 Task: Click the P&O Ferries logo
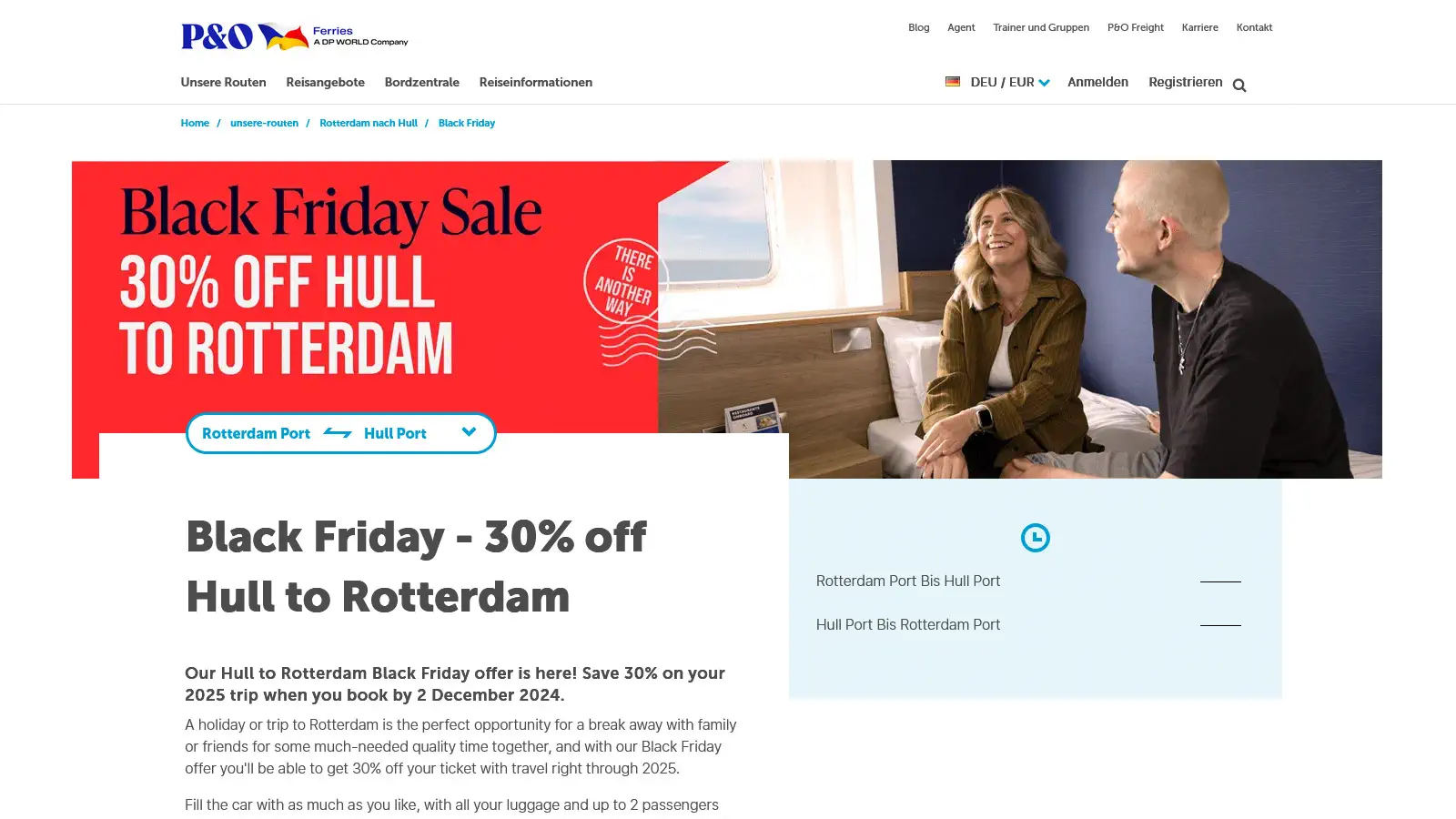[x=294, y=36]
